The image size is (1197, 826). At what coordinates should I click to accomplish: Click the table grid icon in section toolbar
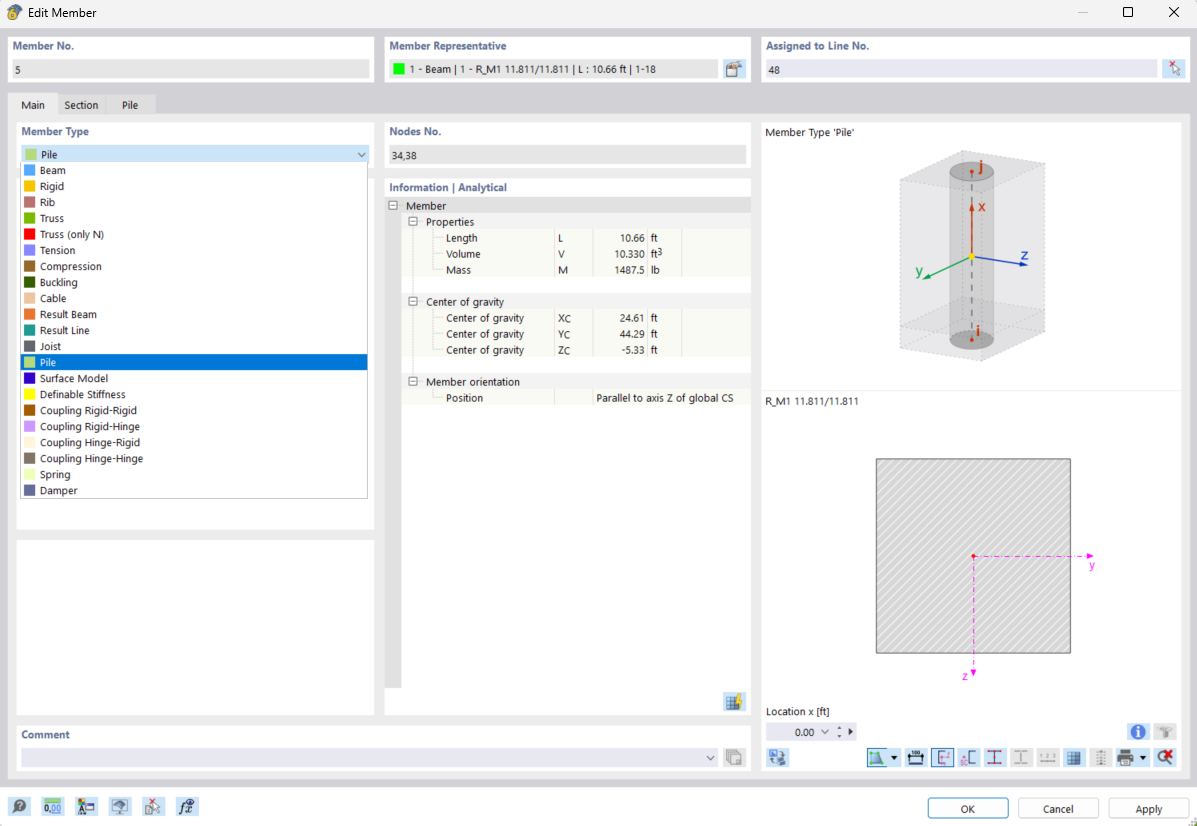(x=1073, y=757)
